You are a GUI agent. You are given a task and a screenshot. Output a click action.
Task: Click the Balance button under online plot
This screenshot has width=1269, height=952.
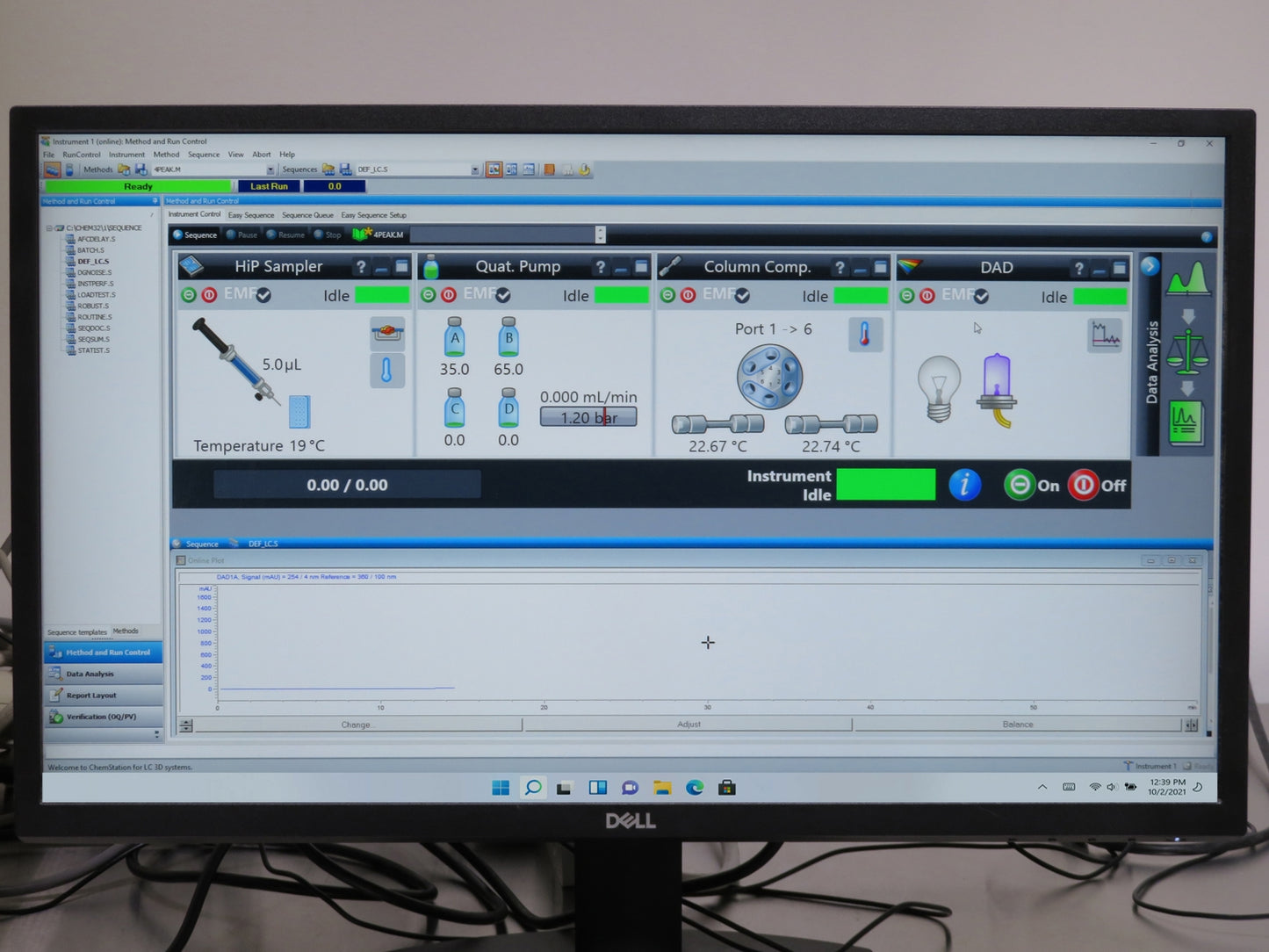pos(1018,725)
